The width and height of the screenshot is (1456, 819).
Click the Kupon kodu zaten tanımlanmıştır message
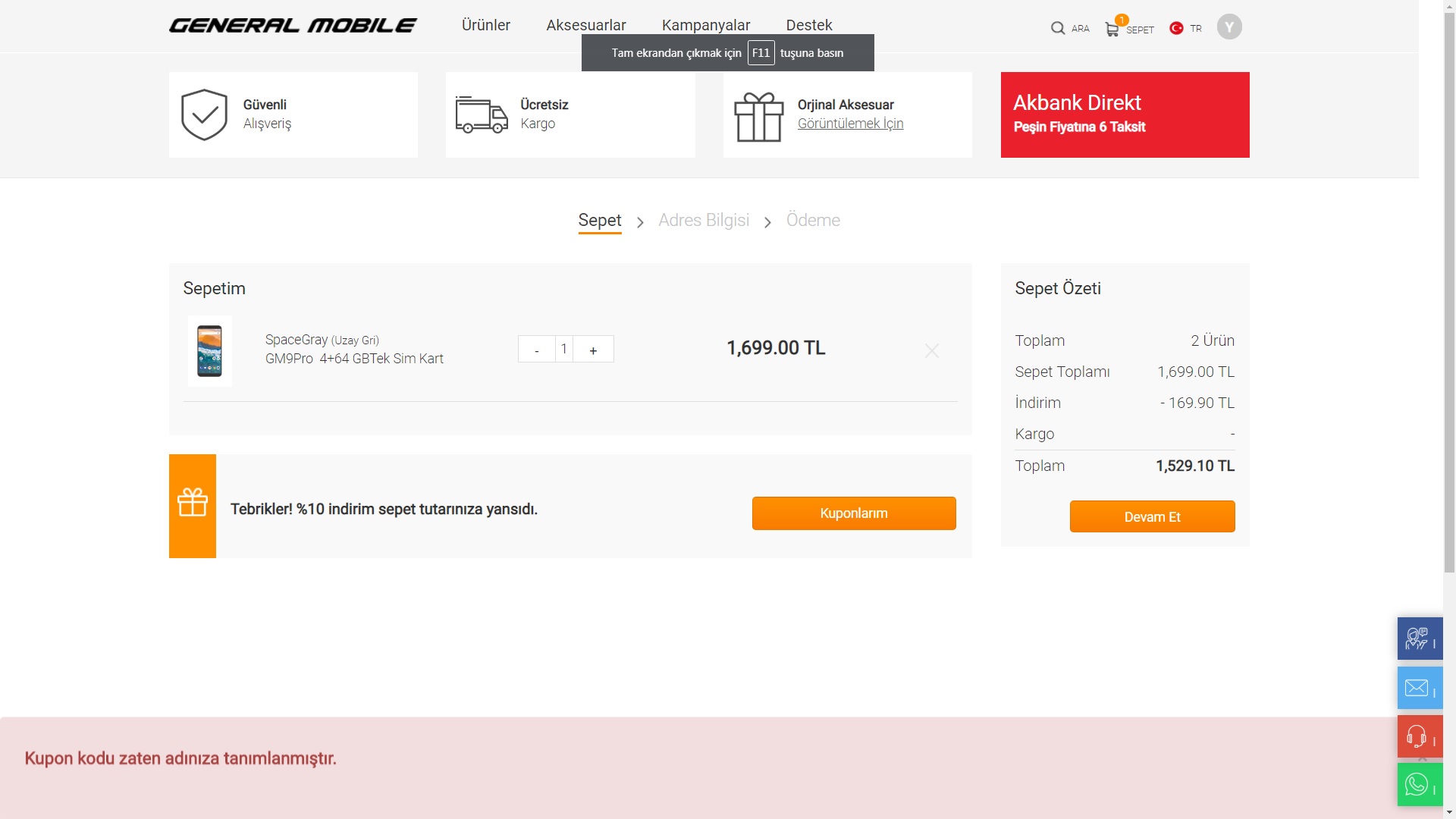pos(180,758)
